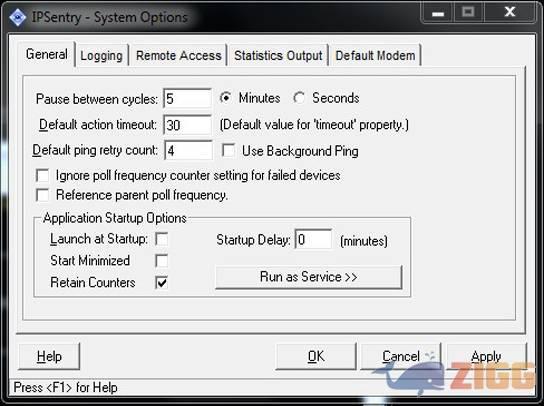Uncheck the Retain Counters checkbox
The width and height of the screenshot is (544, 406).
(x=162, y=282)
